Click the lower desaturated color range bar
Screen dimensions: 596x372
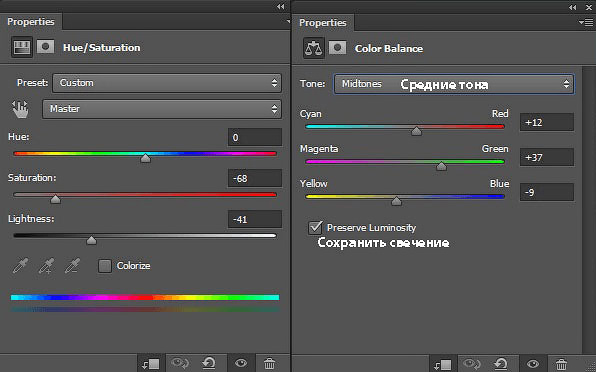click(x=145, y=310)
